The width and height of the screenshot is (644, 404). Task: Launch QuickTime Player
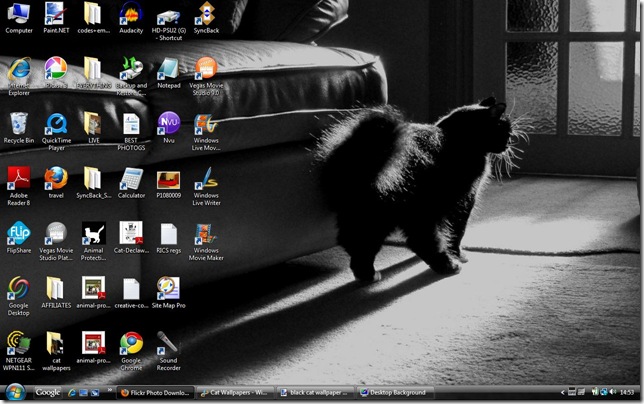pyautogui.click(x=56, y=124)
